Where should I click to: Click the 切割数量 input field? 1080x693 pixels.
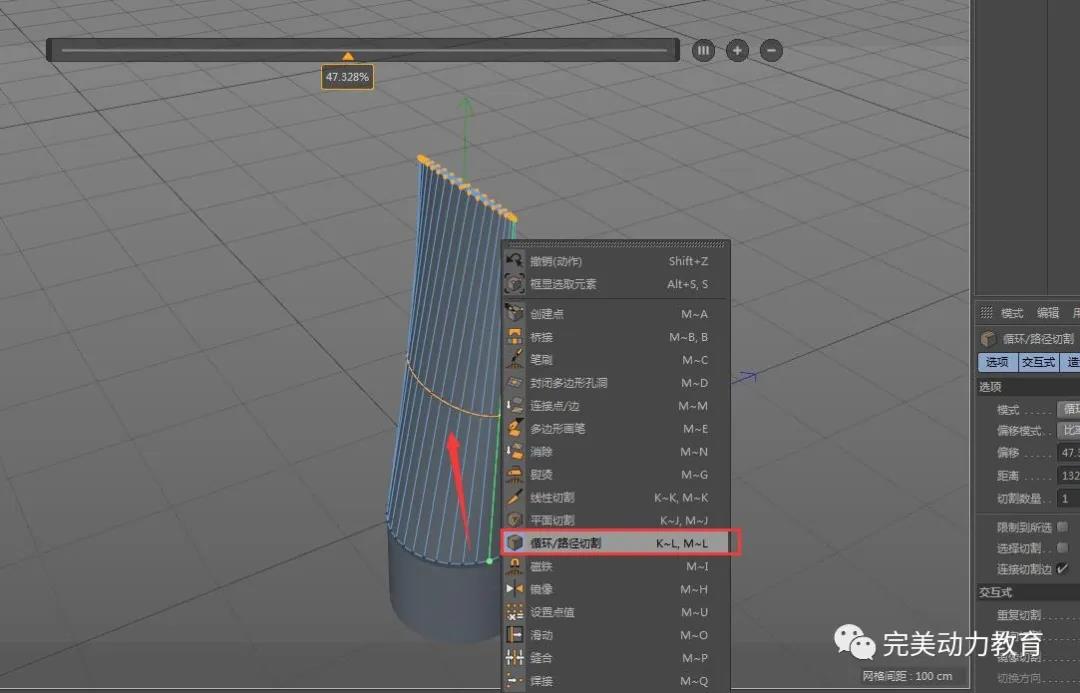(1067, 498)
